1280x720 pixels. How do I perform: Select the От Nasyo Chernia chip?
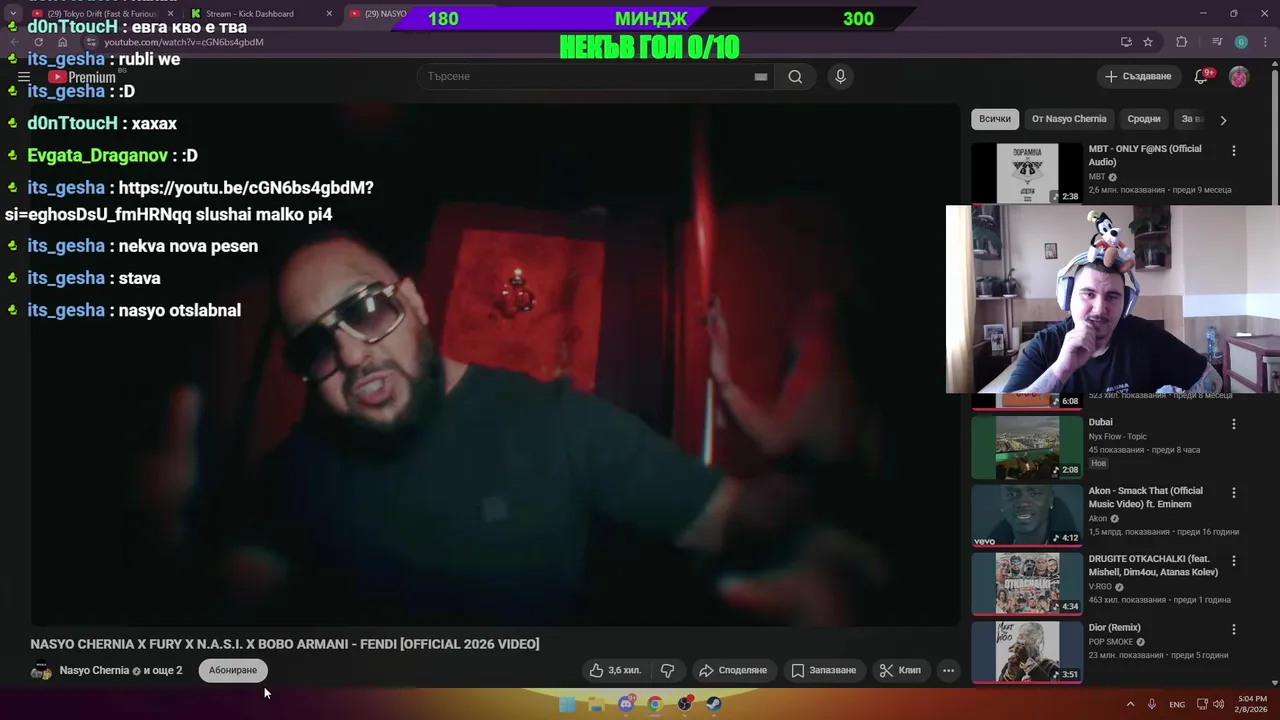[x=1069, y=119]
